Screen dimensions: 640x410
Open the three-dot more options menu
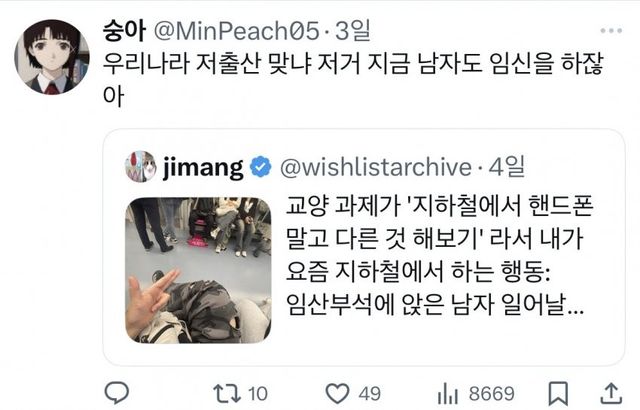point(611,31)
